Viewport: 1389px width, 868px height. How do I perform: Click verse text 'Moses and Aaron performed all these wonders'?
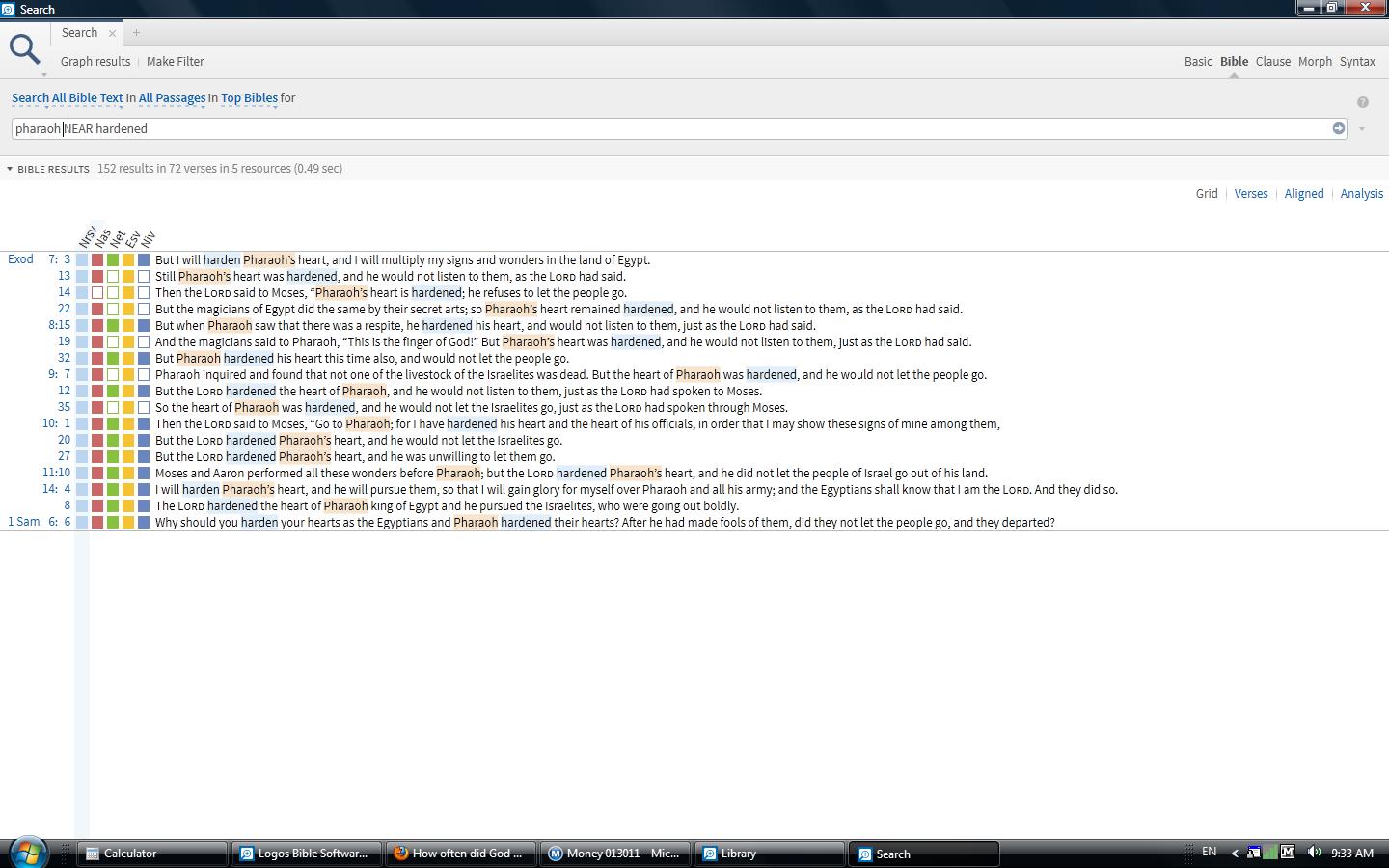571,473
